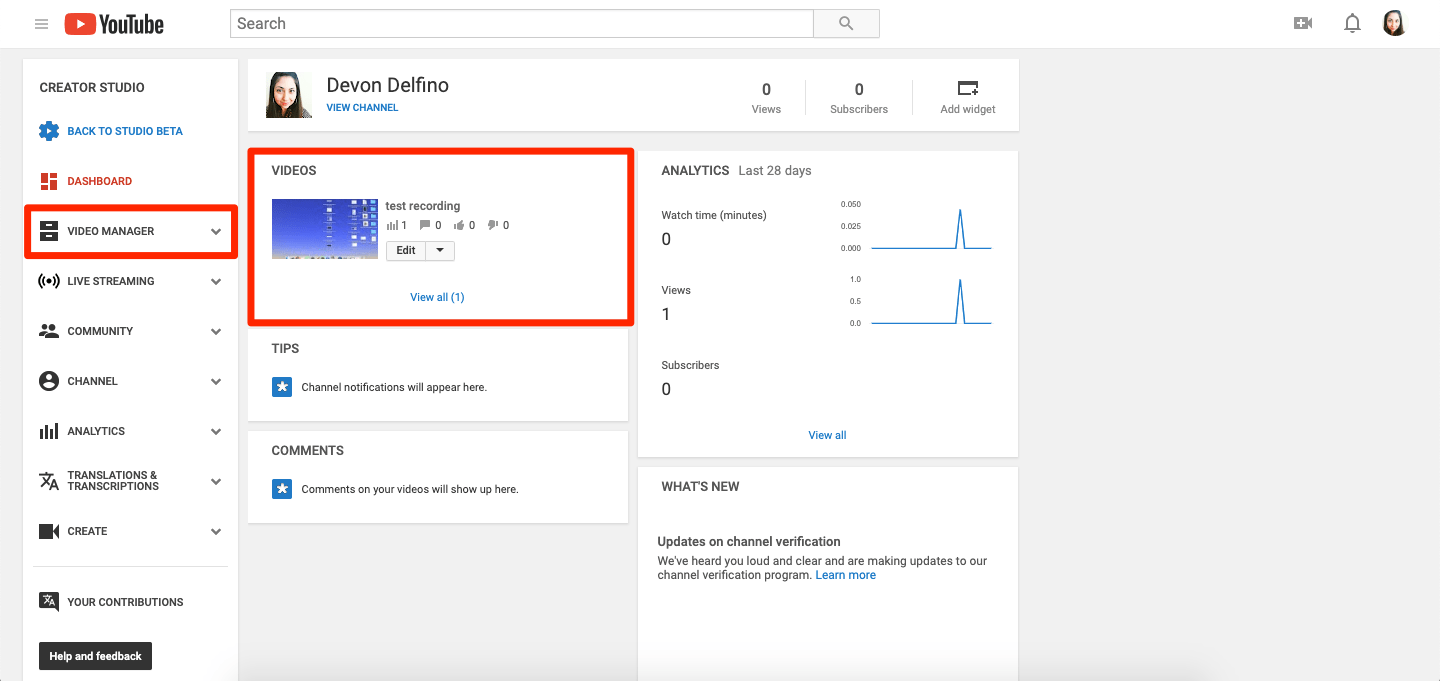
Task: Click the Analytics widget heading
Action: [695, 171]
